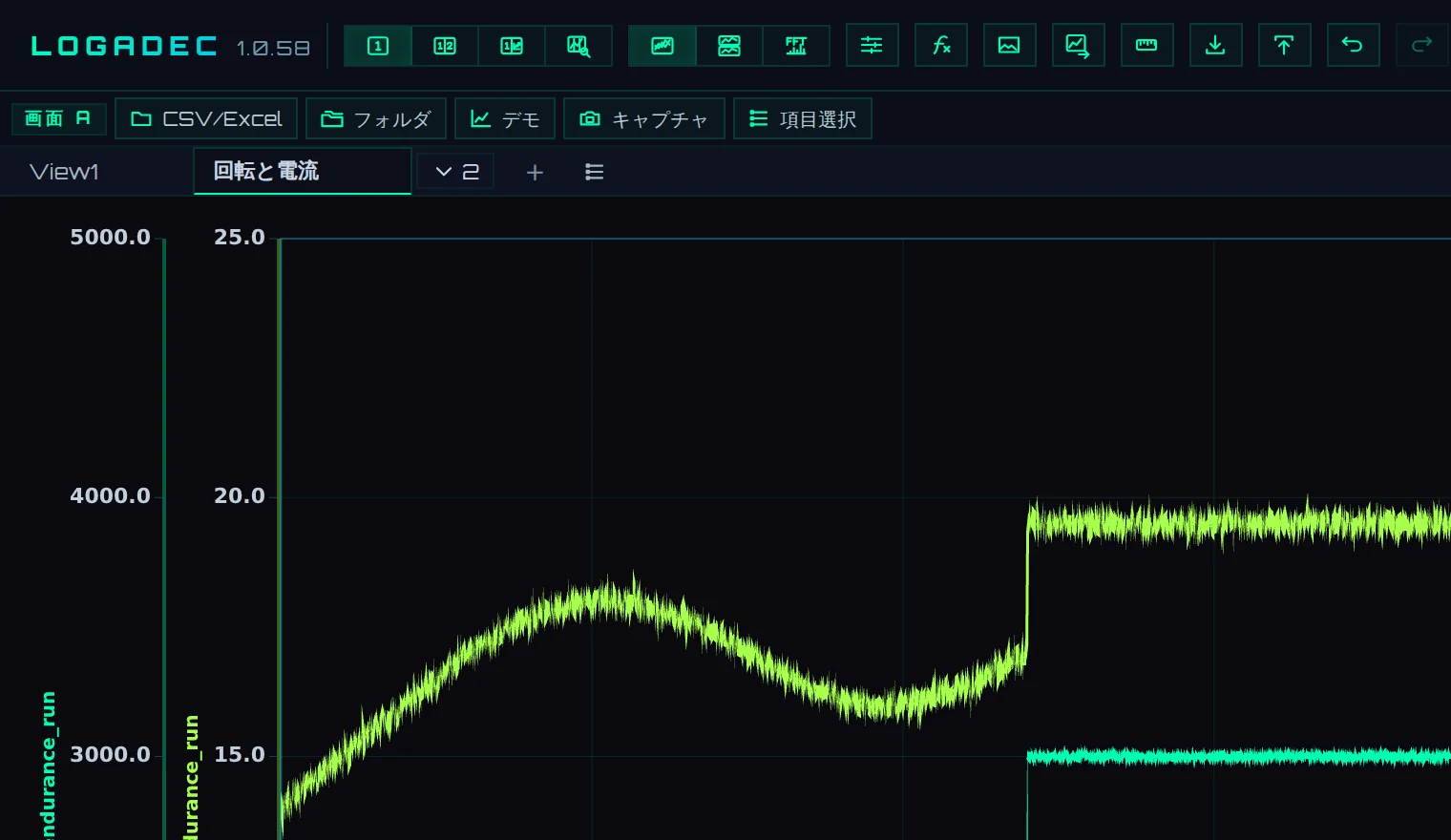Click the image picture icon
1451x840 pixels.
coord(1009,45)
